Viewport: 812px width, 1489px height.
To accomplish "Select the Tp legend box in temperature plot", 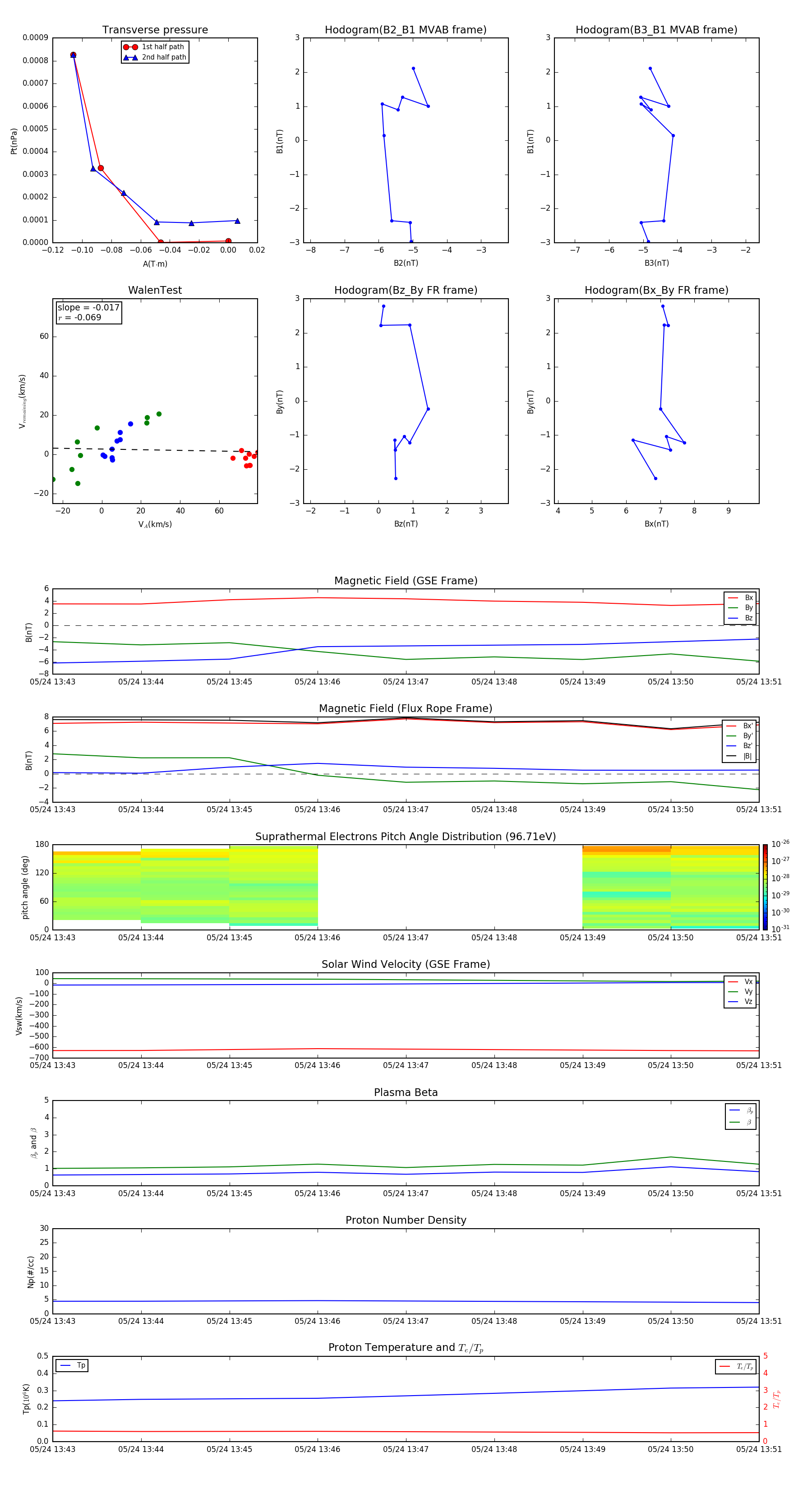I will click(72, 1365).
